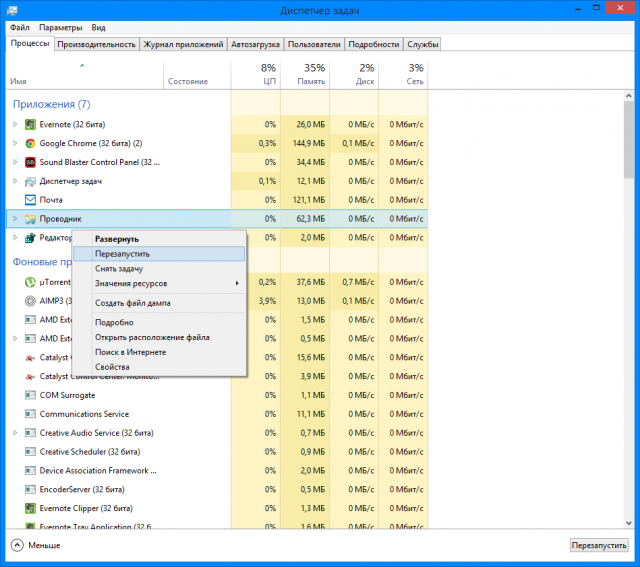Switch to the Подробности tab
The height and width of the screenshot is (567, 640).
coord(374,44)
